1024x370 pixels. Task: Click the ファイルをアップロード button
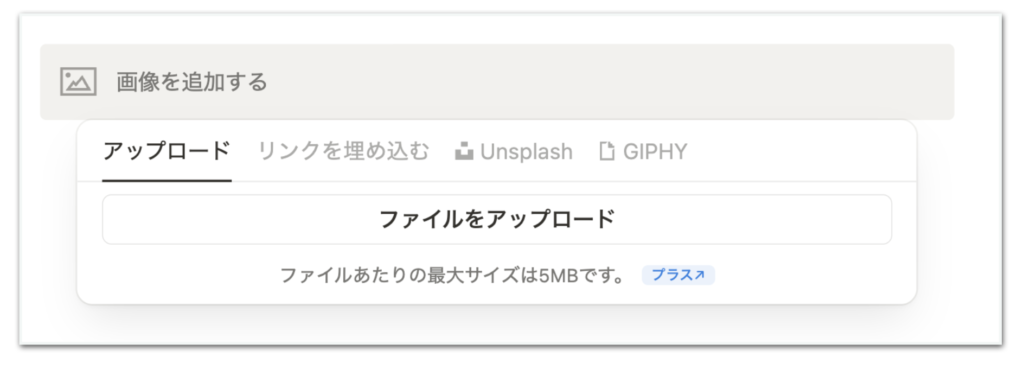[497, 219]
